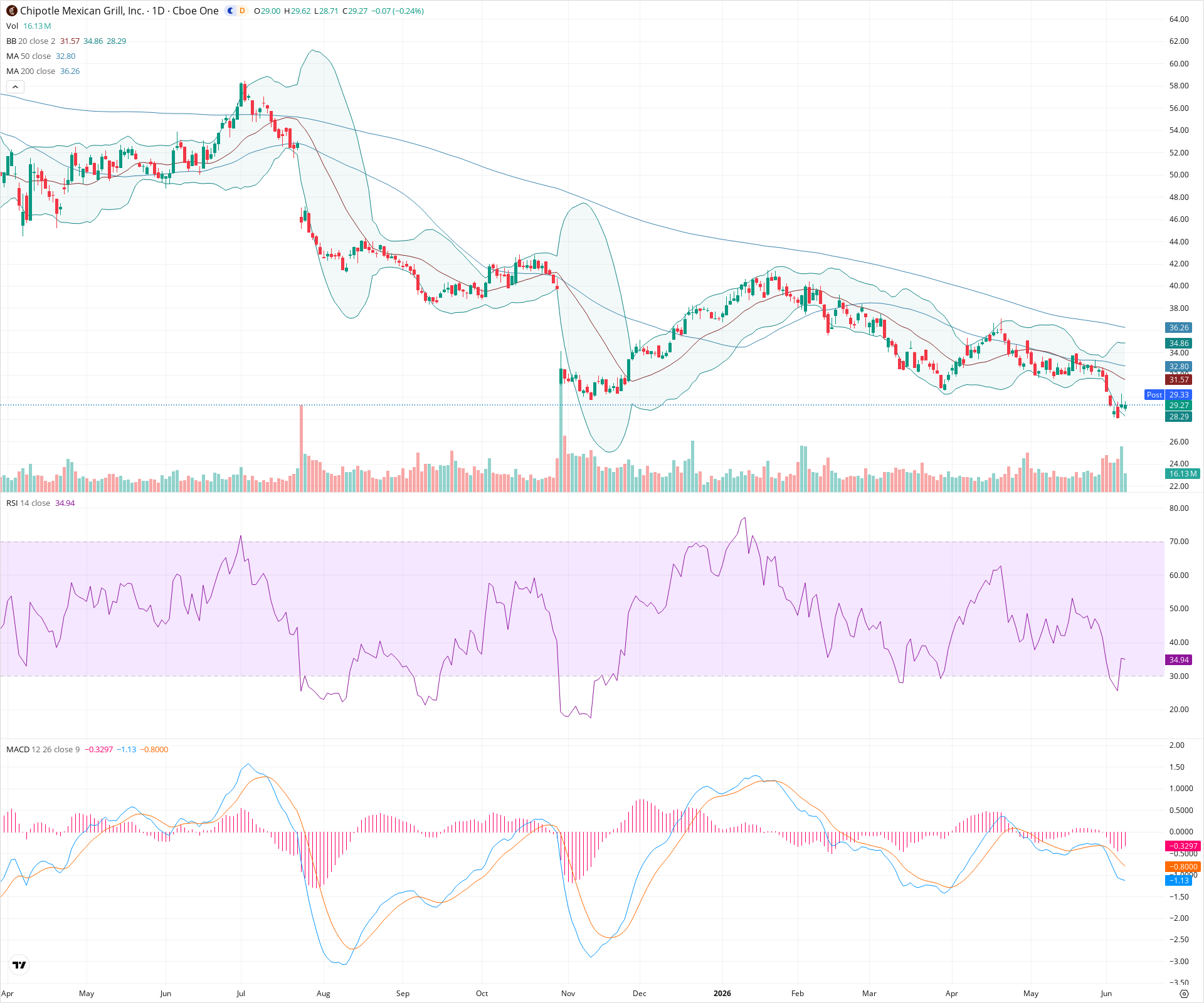1204x1003 pixels.
Task: Click the Chipotle logo icon
Action: [12, 11]
